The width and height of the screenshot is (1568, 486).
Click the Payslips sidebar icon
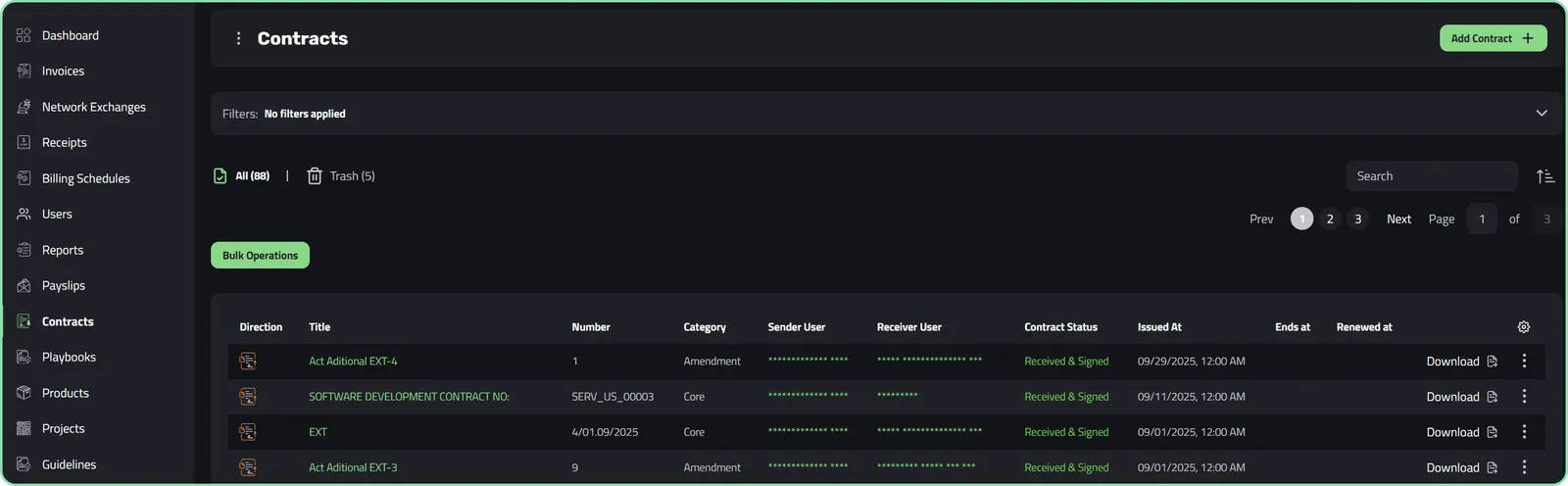click(x=24, y=285)
